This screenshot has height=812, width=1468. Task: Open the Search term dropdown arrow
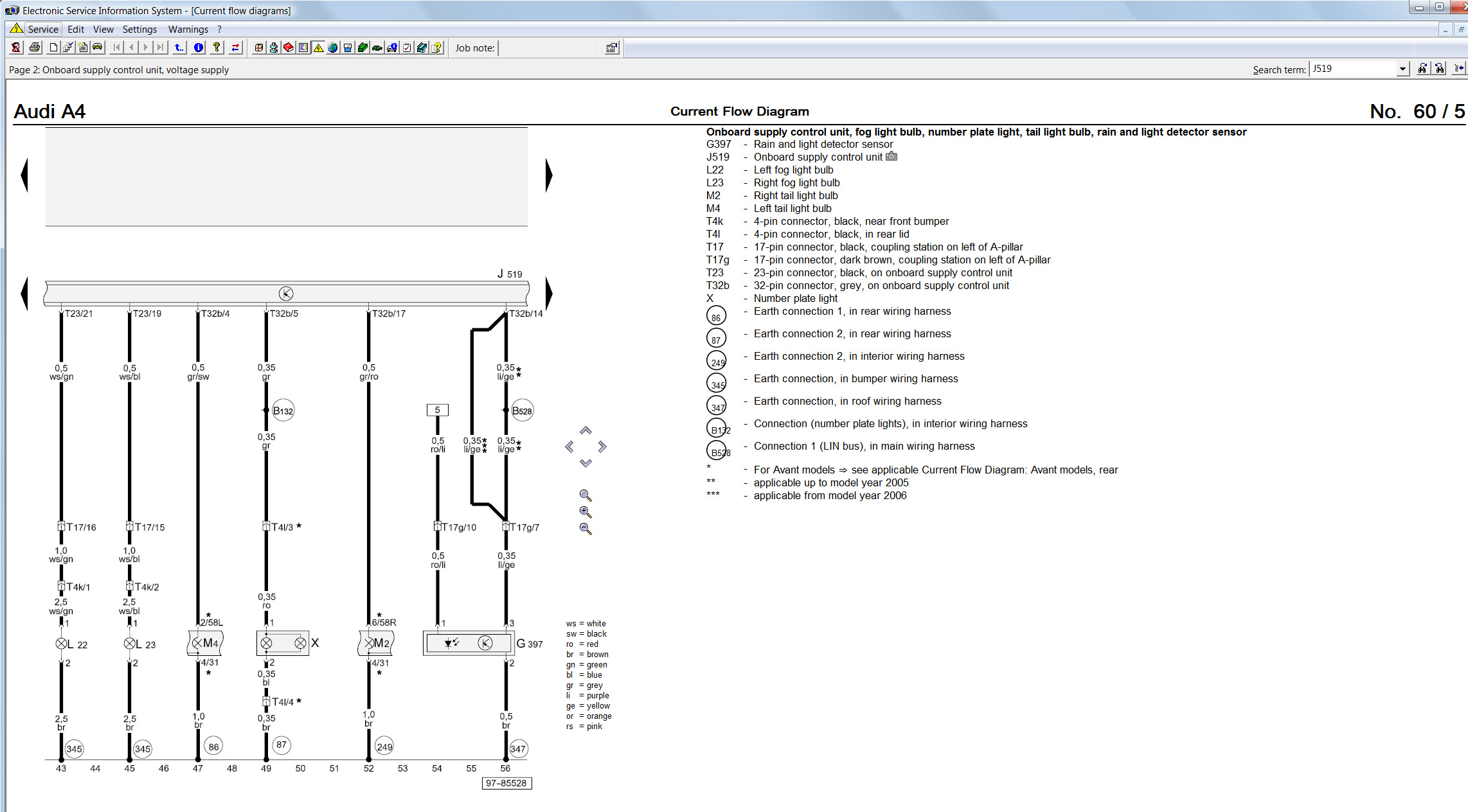1402,69
